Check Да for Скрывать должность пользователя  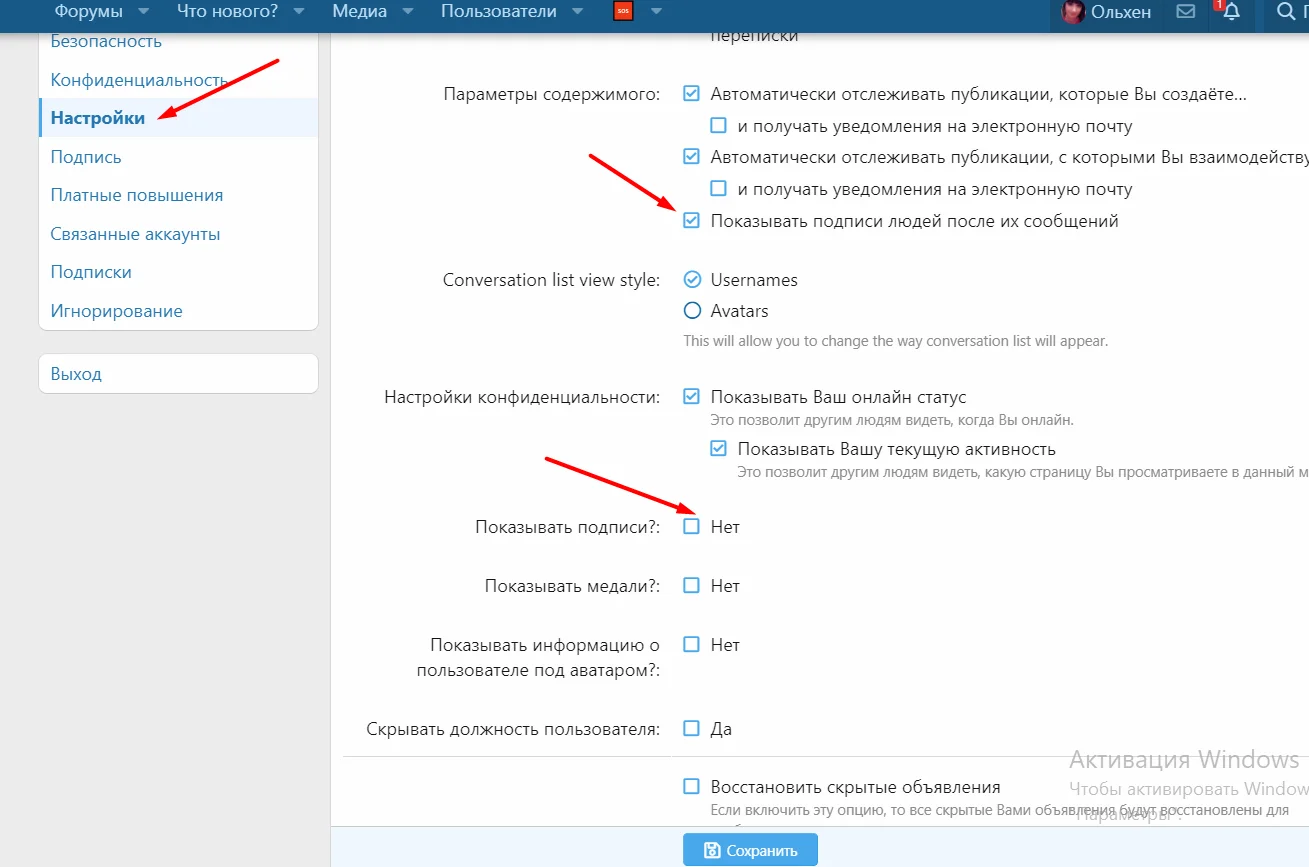point(691,728)
